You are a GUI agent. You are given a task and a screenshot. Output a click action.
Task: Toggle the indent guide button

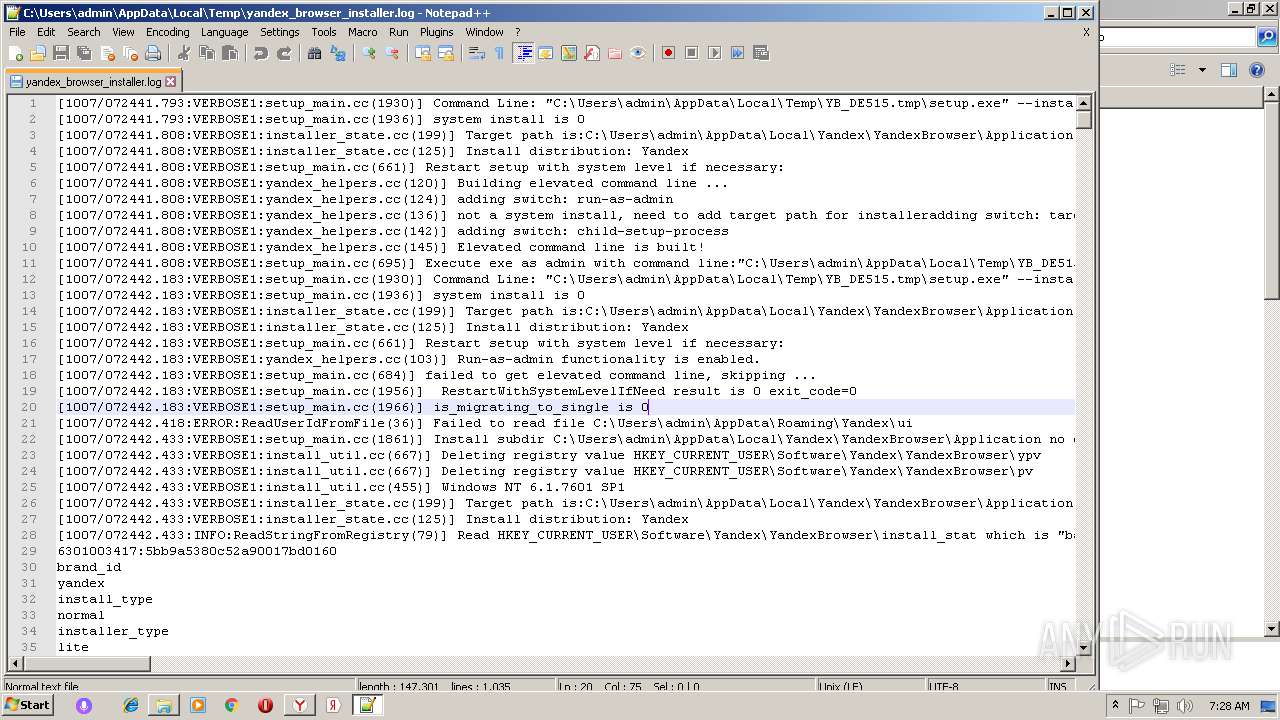coord(522,53)
